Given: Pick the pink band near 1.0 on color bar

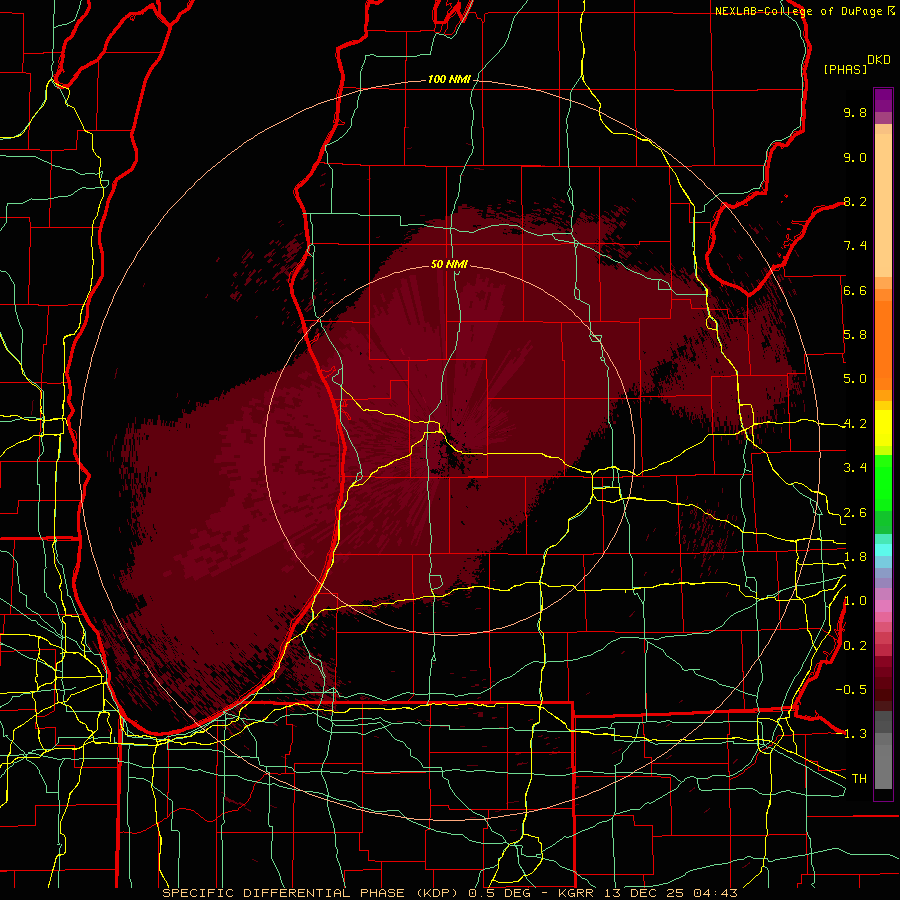Looking at the screenshot, I should click(883, 605).
